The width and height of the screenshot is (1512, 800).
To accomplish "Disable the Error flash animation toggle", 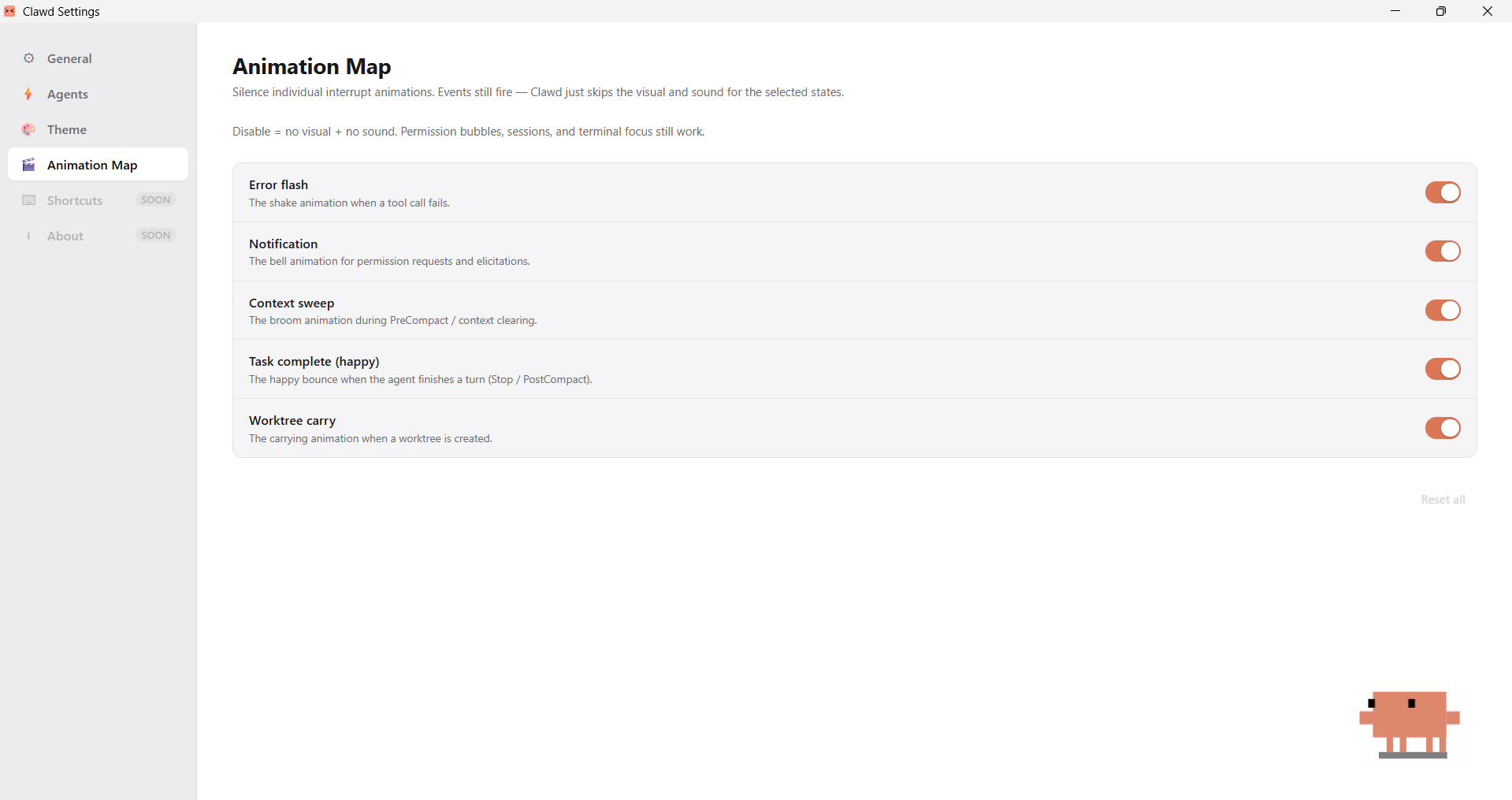I will click(x=1443, y=192).
